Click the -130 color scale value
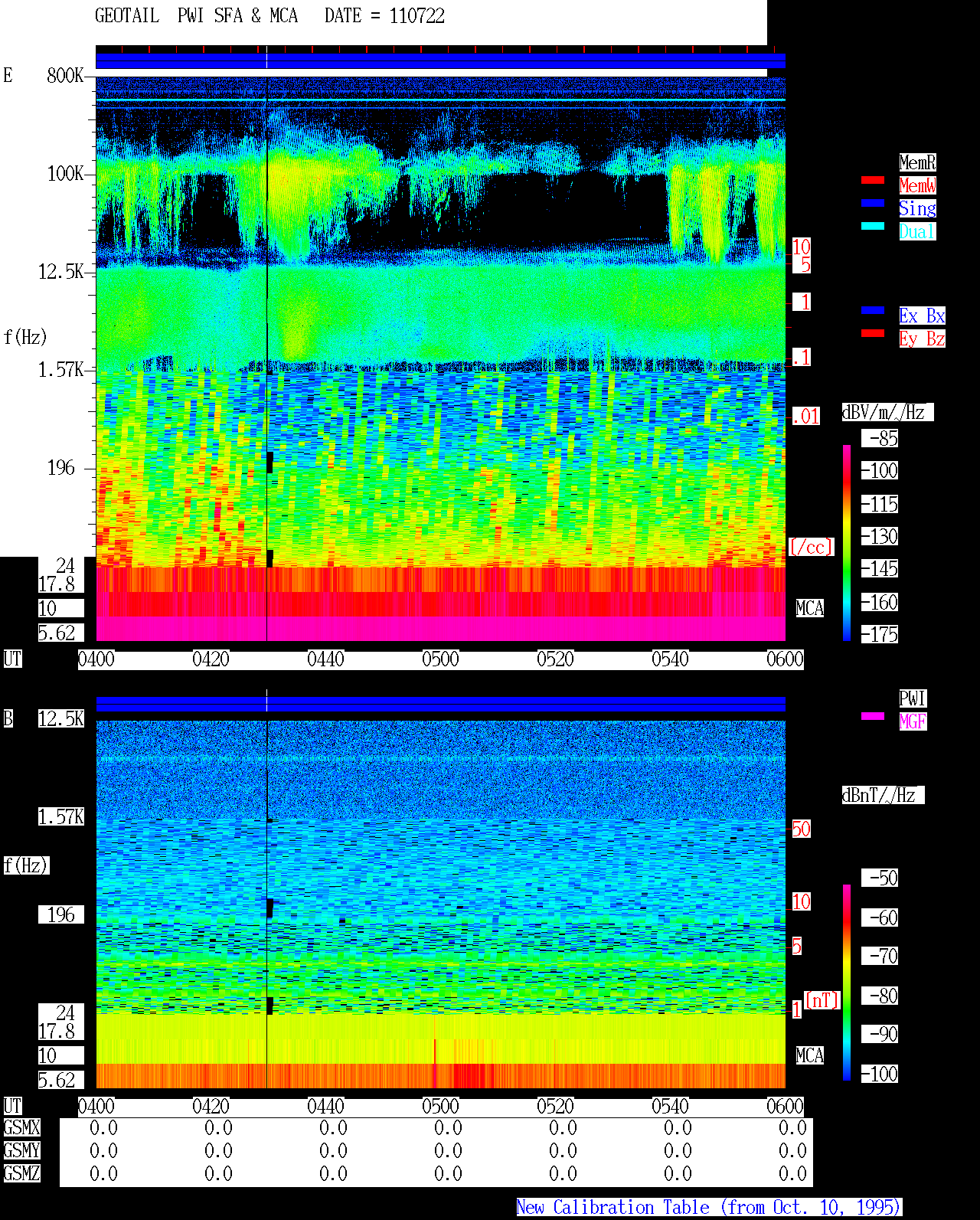Image resolution: width=980 pixels, height=1220 pixels. (x=880, y=536)
